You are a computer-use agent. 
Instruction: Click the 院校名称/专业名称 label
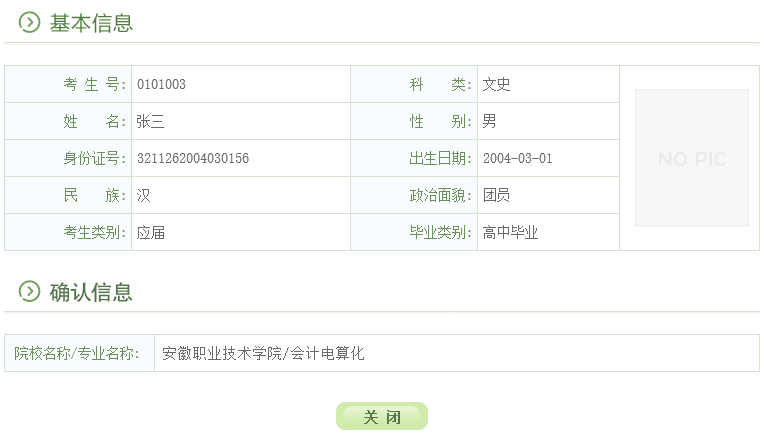pyautogui.click(x=77, y=353)
